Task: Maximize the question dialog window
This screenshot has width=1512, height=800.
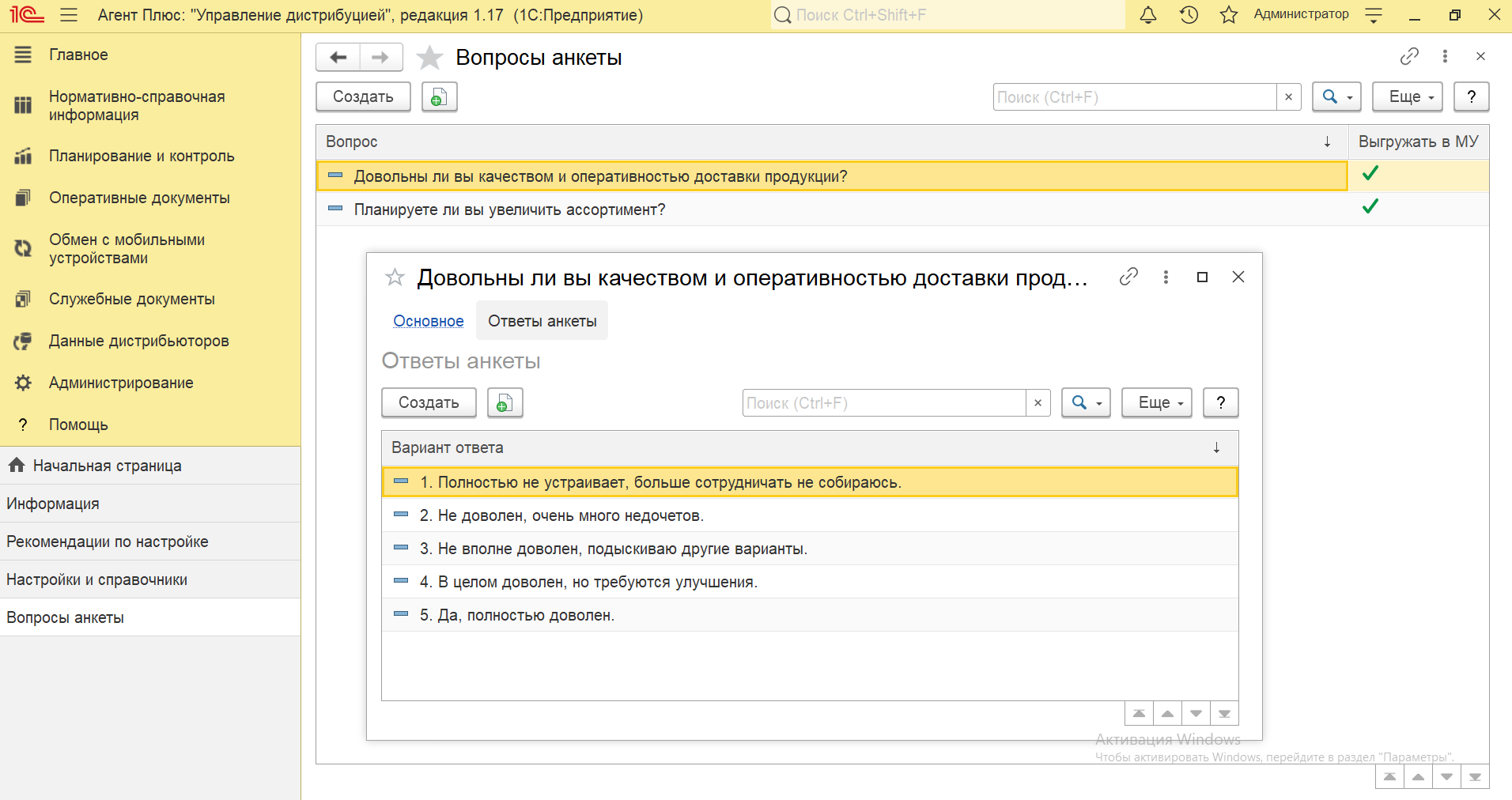Action: point(1202,277)
